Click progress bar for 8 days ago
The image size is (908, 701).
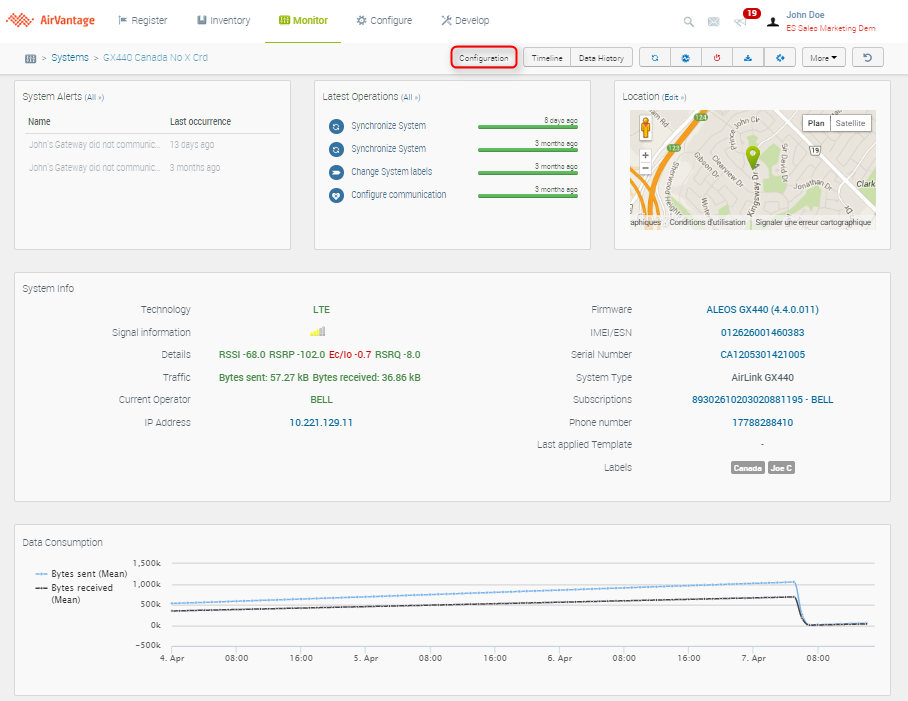[x=528, y=127]
